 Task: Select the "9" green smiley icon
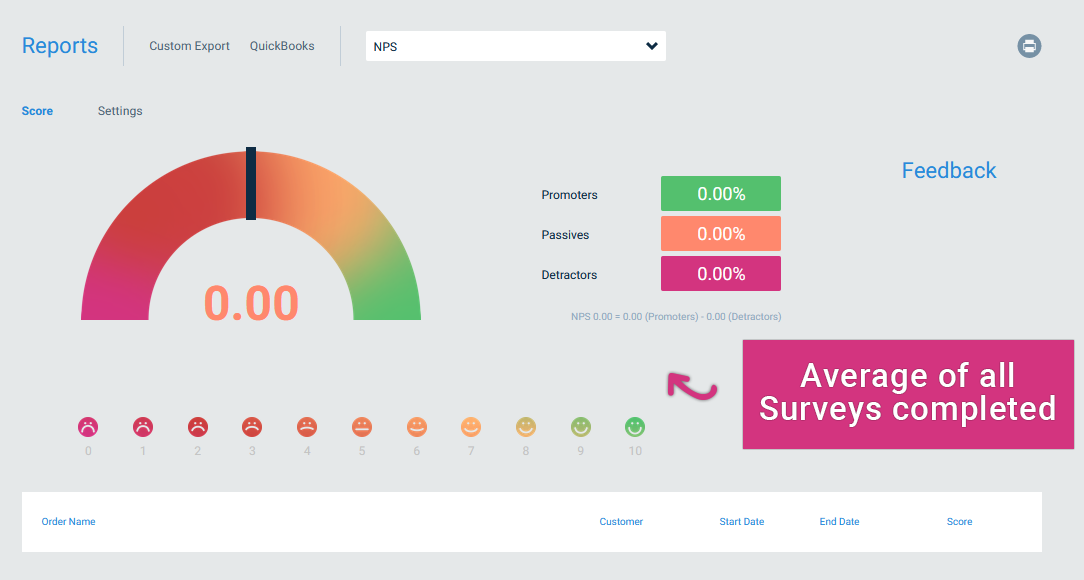580,426
